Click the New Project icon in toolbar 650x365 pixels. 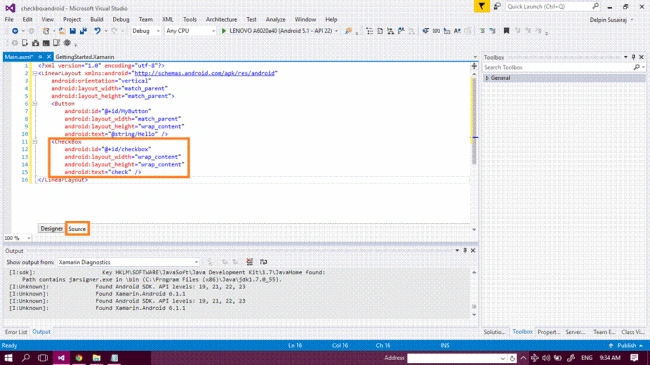coord(46,31)
